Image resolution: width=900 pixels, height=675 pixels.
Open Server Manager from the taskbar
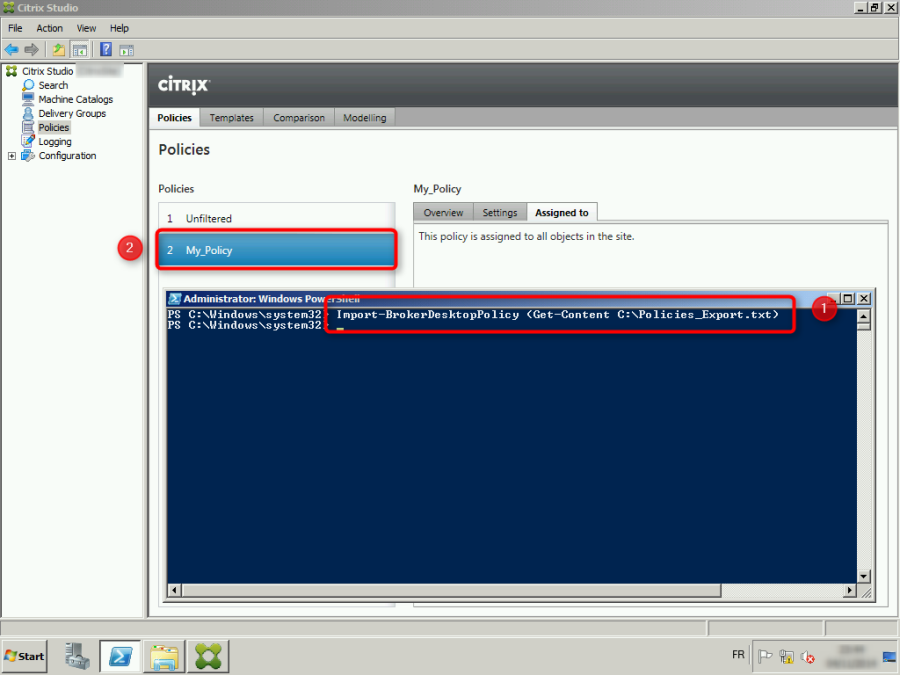(x=77, y=656)
